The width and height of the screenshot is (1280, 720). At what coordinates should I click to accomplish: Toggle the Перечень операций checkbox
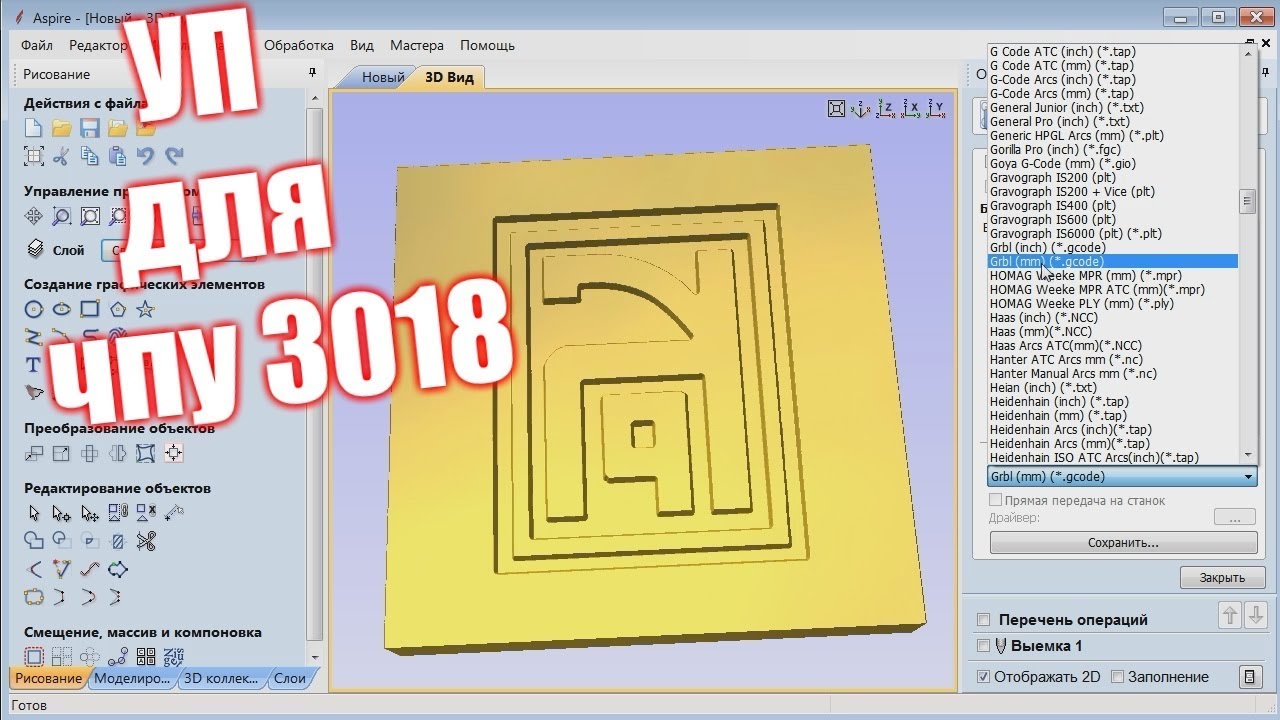tap(983, 620)
